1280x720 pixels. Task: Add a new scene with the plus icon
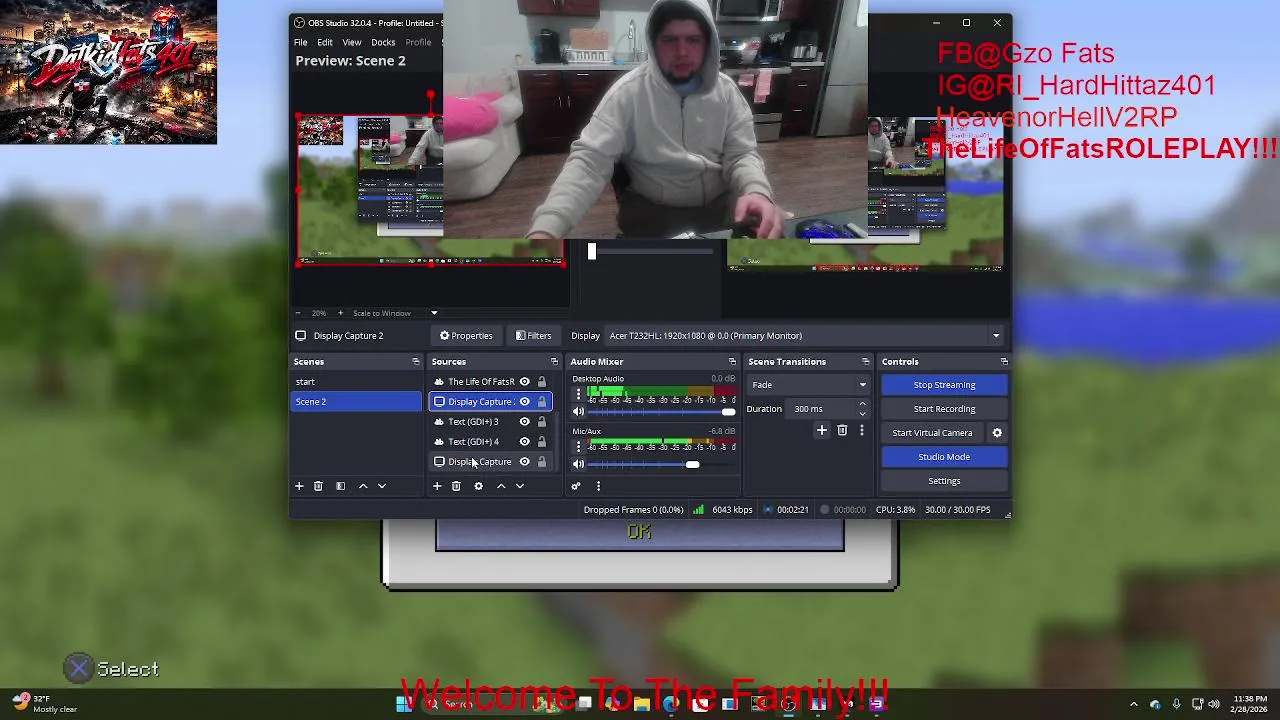coord(298,486)
